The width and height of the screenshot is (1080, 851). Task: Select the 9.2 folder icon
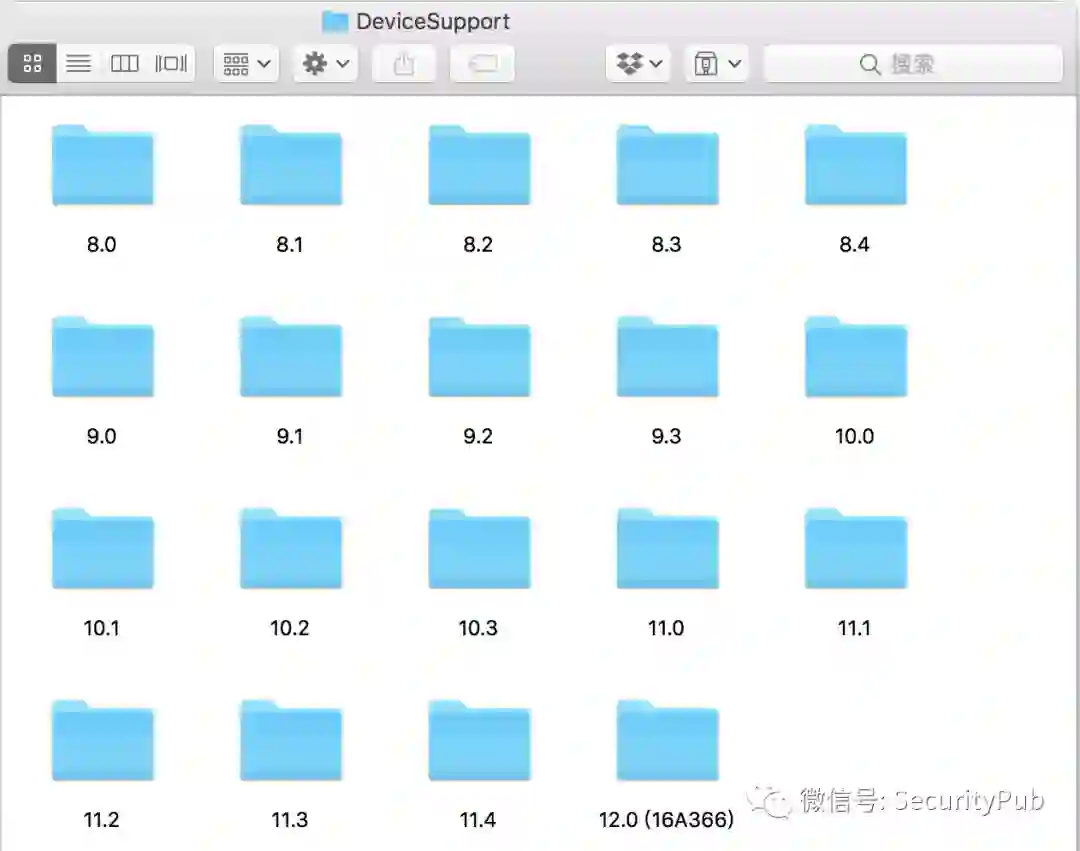(x=479, y=357)
